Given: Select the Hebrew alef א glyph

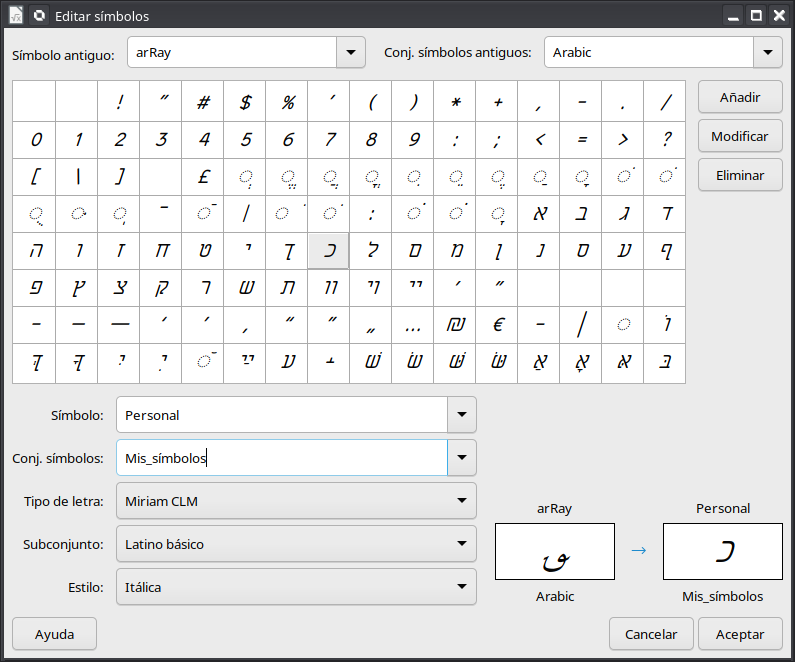Looking at the screenshot, I should 539,213.
